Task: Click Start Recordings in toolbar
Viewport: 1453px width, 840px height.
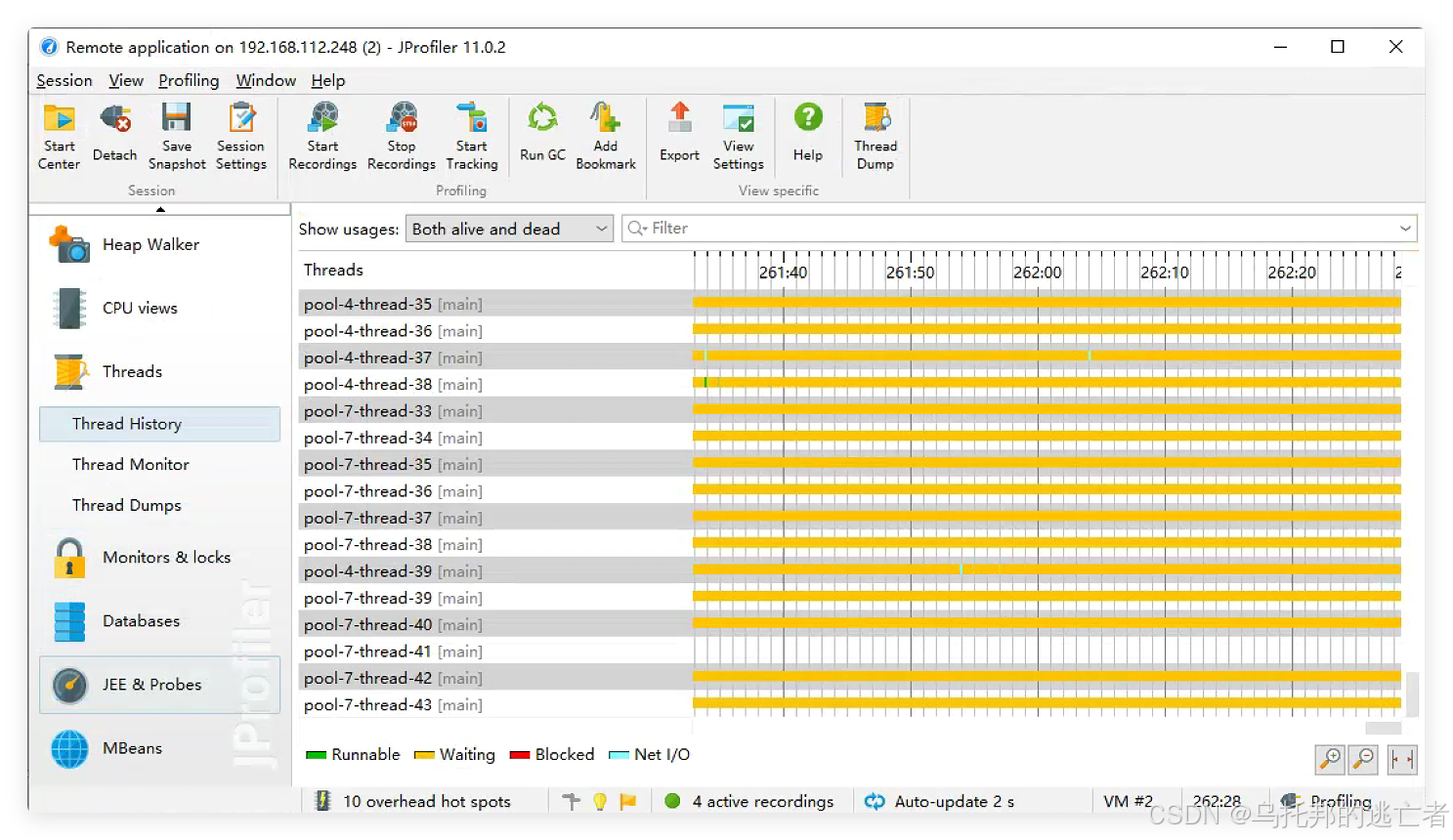Action: (322, 136)
